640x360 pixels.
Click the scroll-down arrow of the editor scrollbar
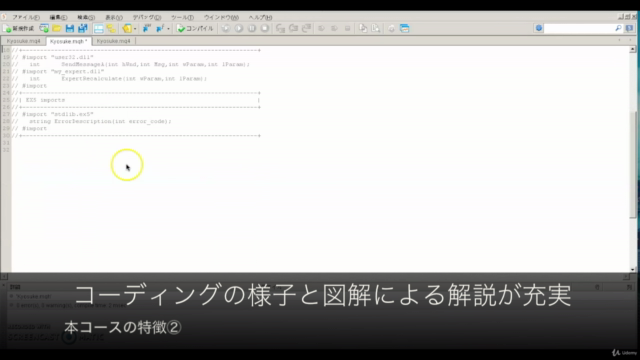pos(633,269)
